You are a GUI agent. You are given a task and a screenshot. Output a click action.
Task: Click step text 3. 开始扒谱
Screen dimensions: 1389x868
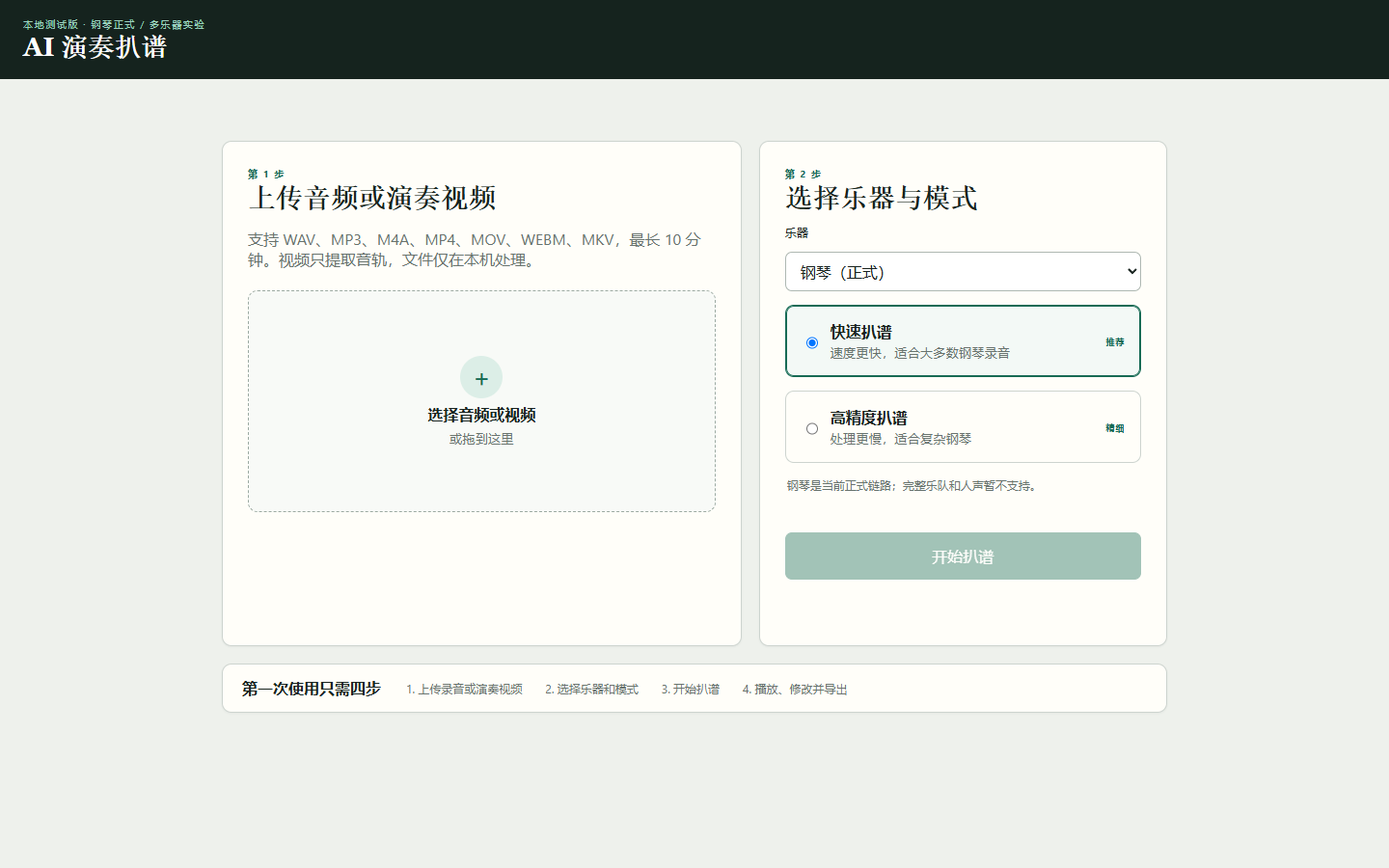(691, 690)
